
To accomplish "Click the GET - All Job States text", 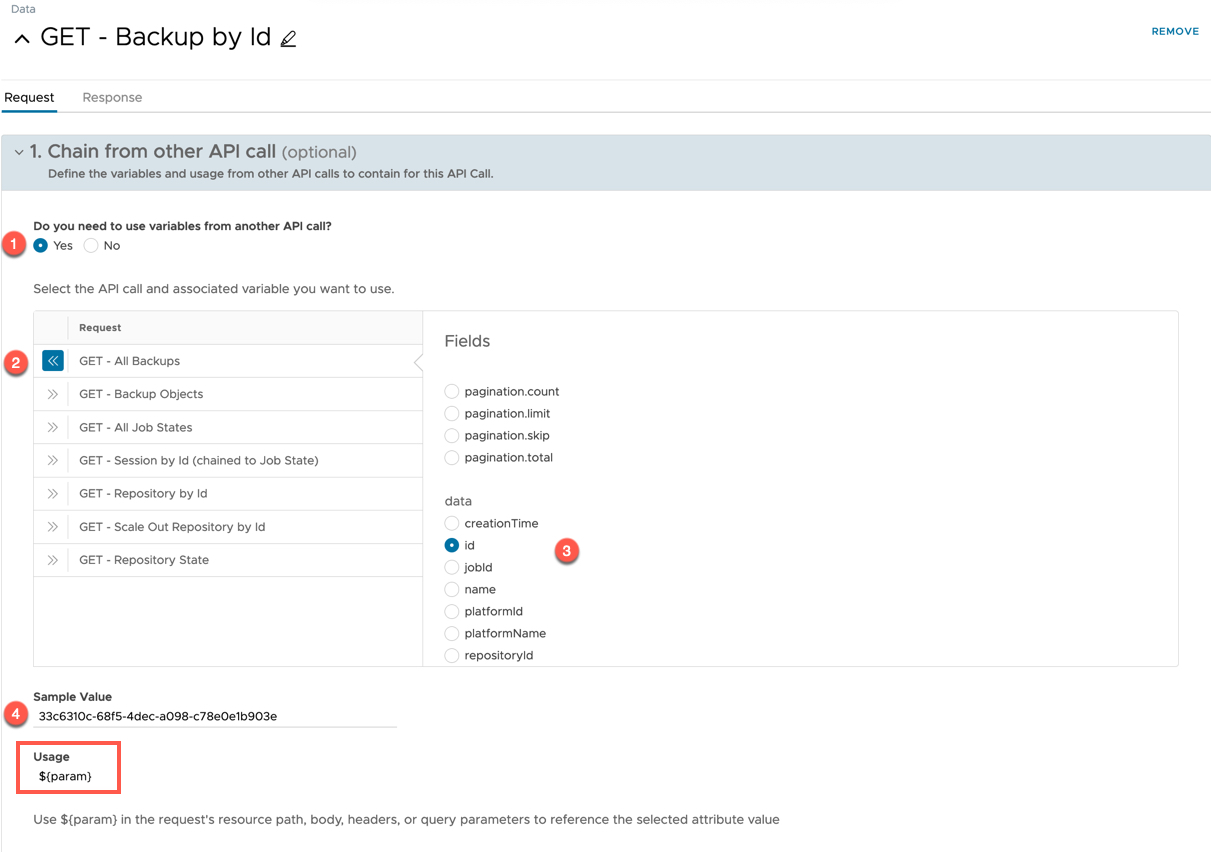I will tap(136, 427).
